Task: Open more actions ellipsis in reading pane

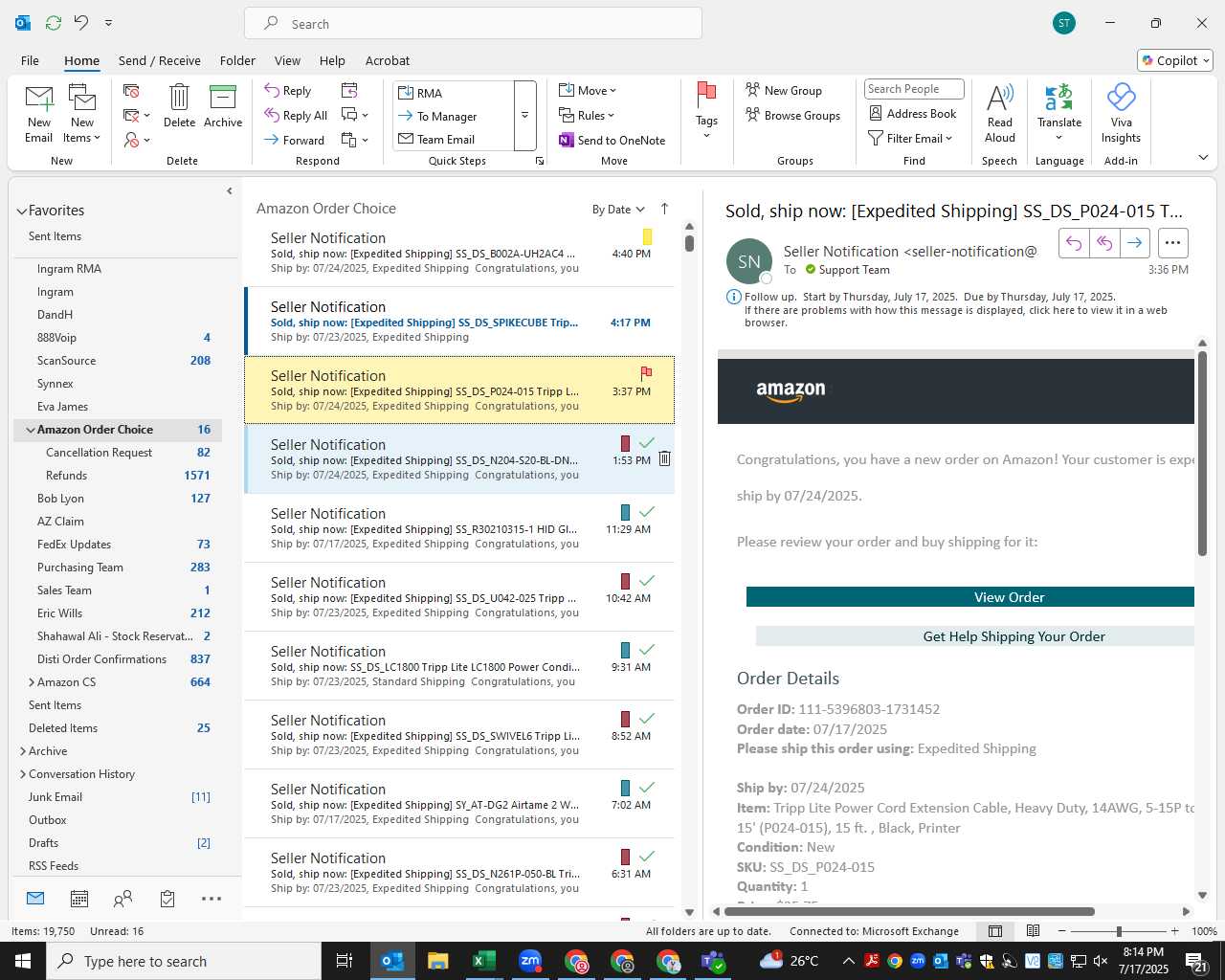Action: [x=1172, y=243]
